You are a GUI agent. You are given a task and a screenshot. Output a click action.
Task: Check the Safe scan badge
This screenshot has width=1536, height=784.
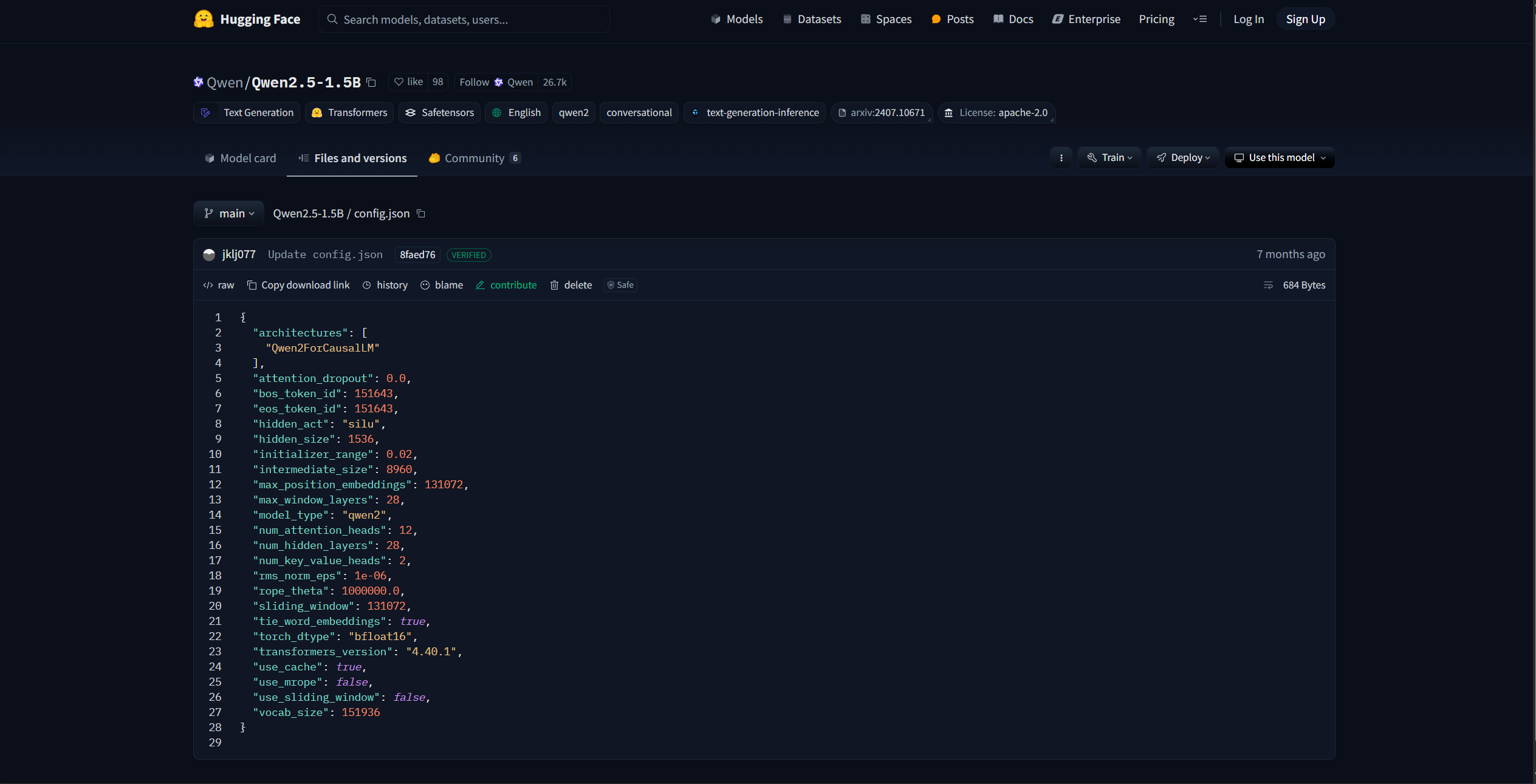[x=620, y=285]
